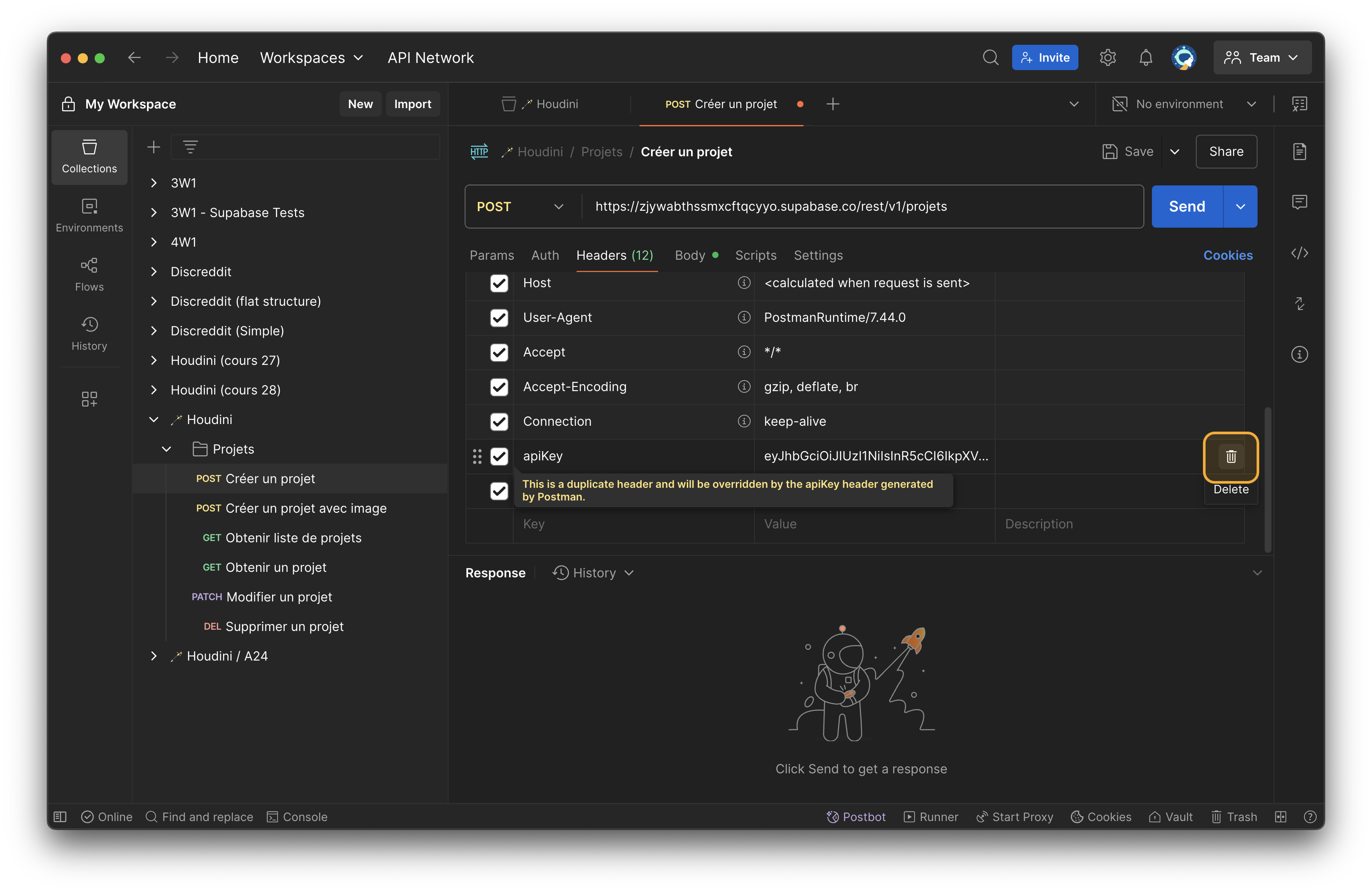The width and height of the screenshot is (1372, 892).
Task: Open the Cookies link
Action: 1227,255
